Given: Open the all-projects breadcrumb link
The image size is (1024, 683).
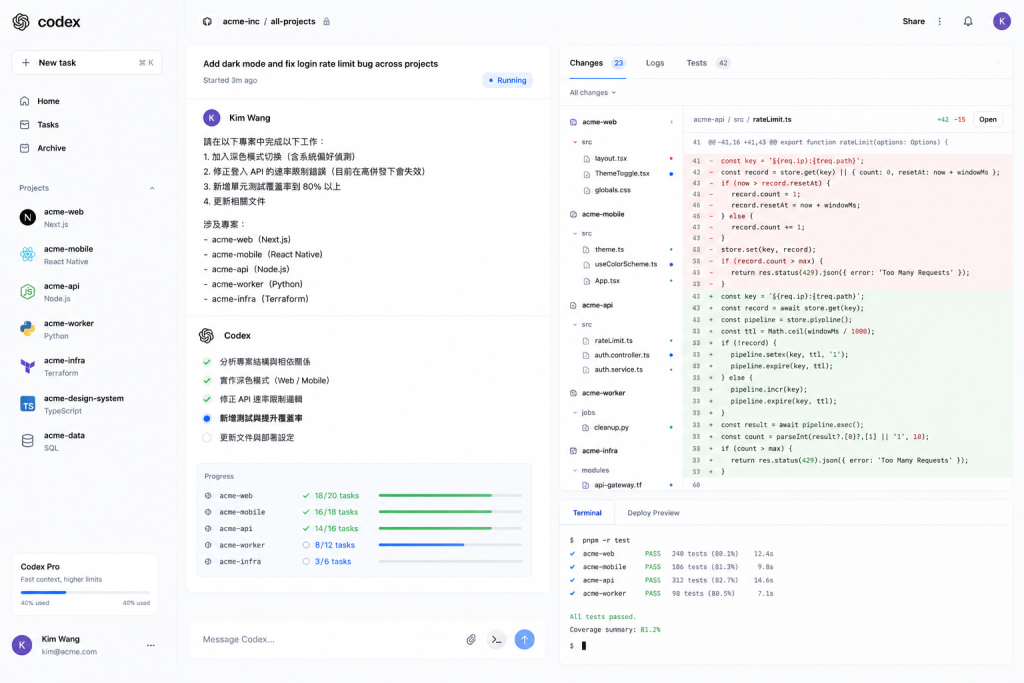Looking at the screenshot, I should pyautogui.click(x=293, y=22).
